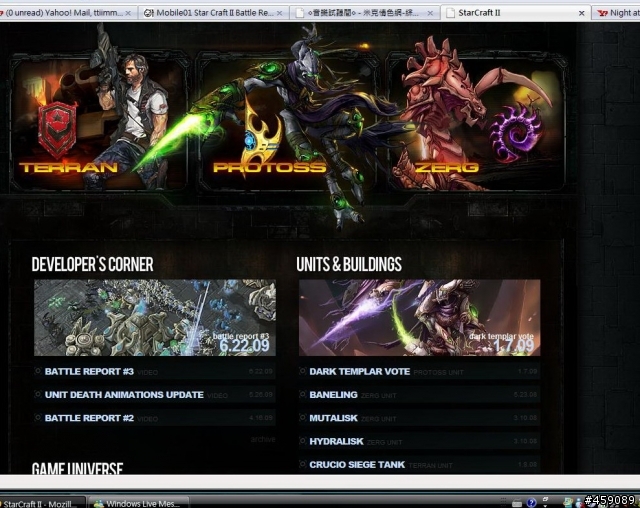This screenshot has height=508, width=640.
Task: Close the StarCraft II tab
Action: [x=582, y=13]
